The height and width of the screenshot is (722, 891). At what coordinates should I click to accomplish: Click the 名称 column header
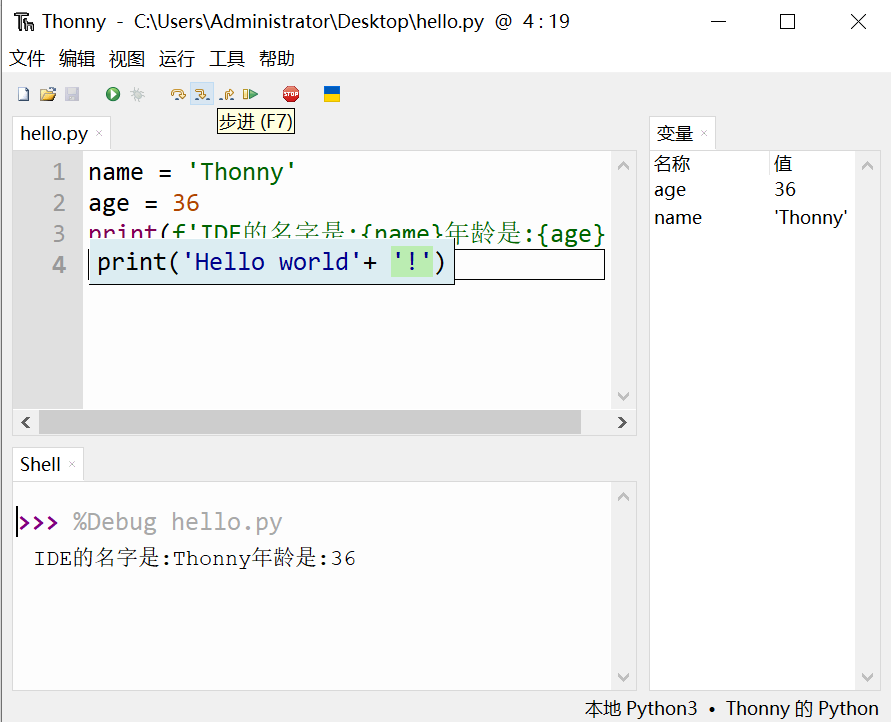[710, 164]
